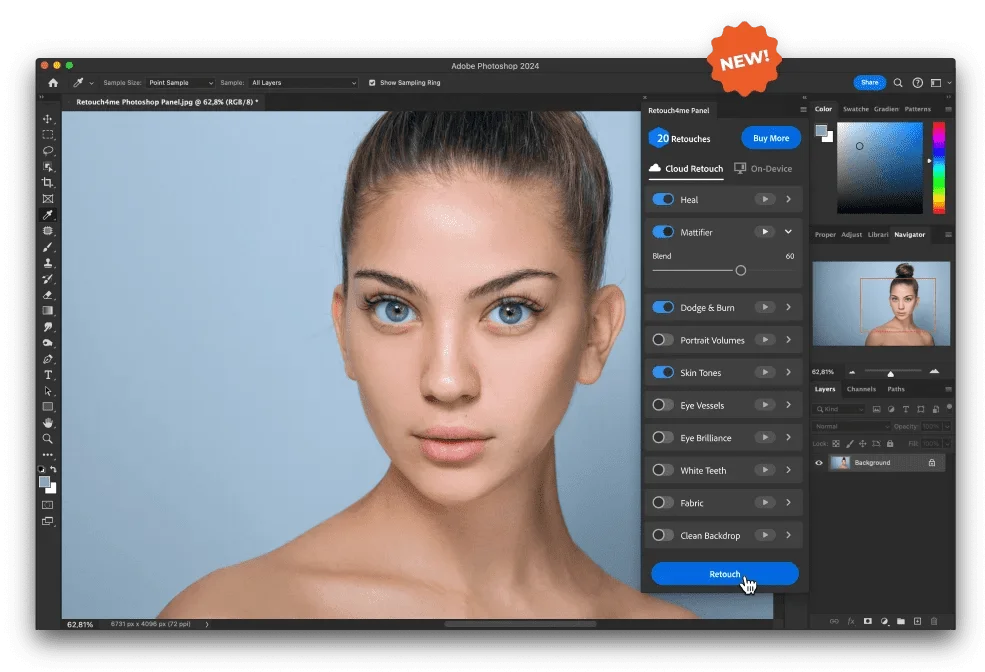The image size is (985, 672).
Task: Select the Lasso tool
Action: (x=47, y=150)
